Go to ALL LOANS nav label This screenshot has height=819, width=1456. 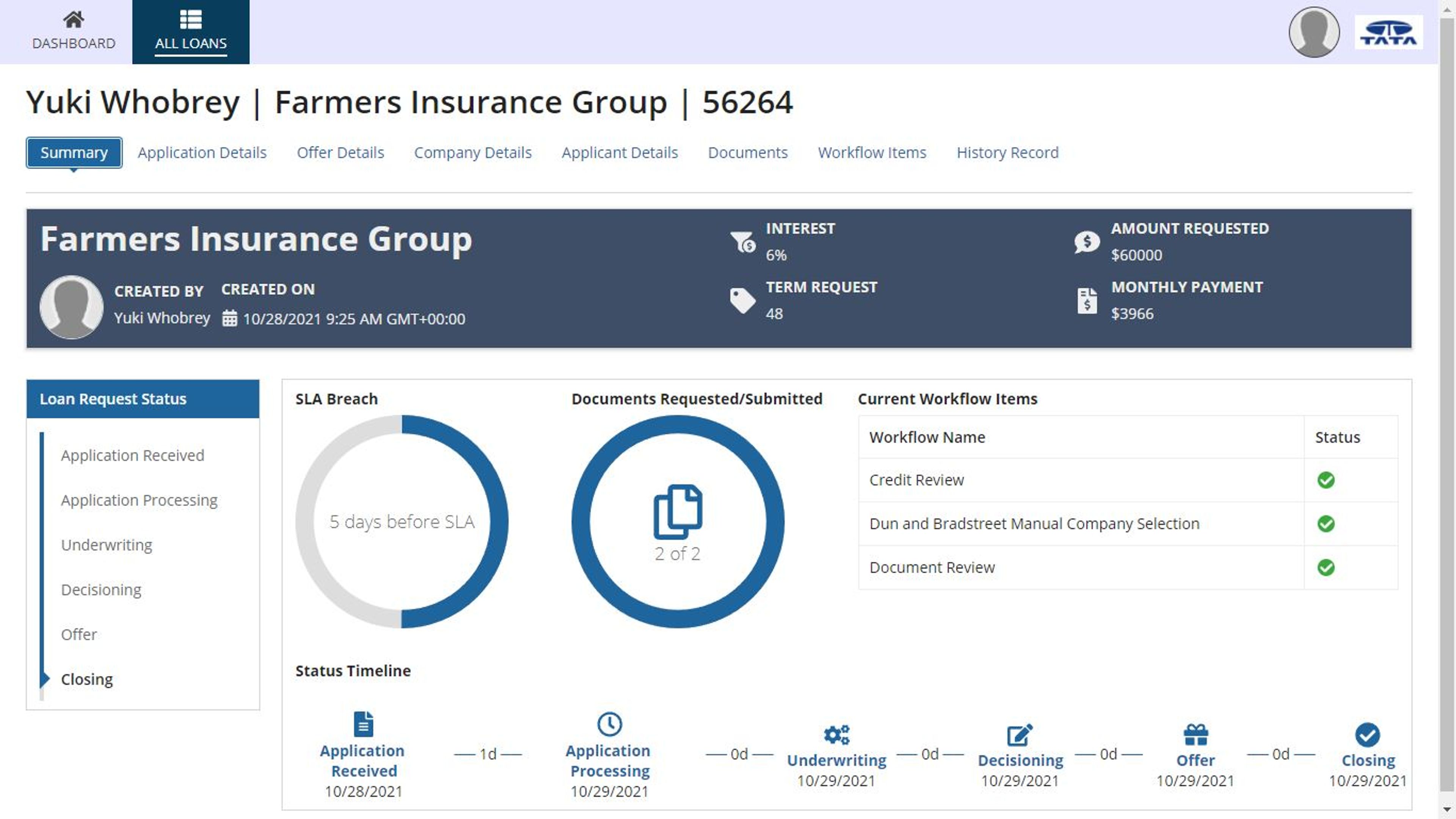tap(190, 44)
